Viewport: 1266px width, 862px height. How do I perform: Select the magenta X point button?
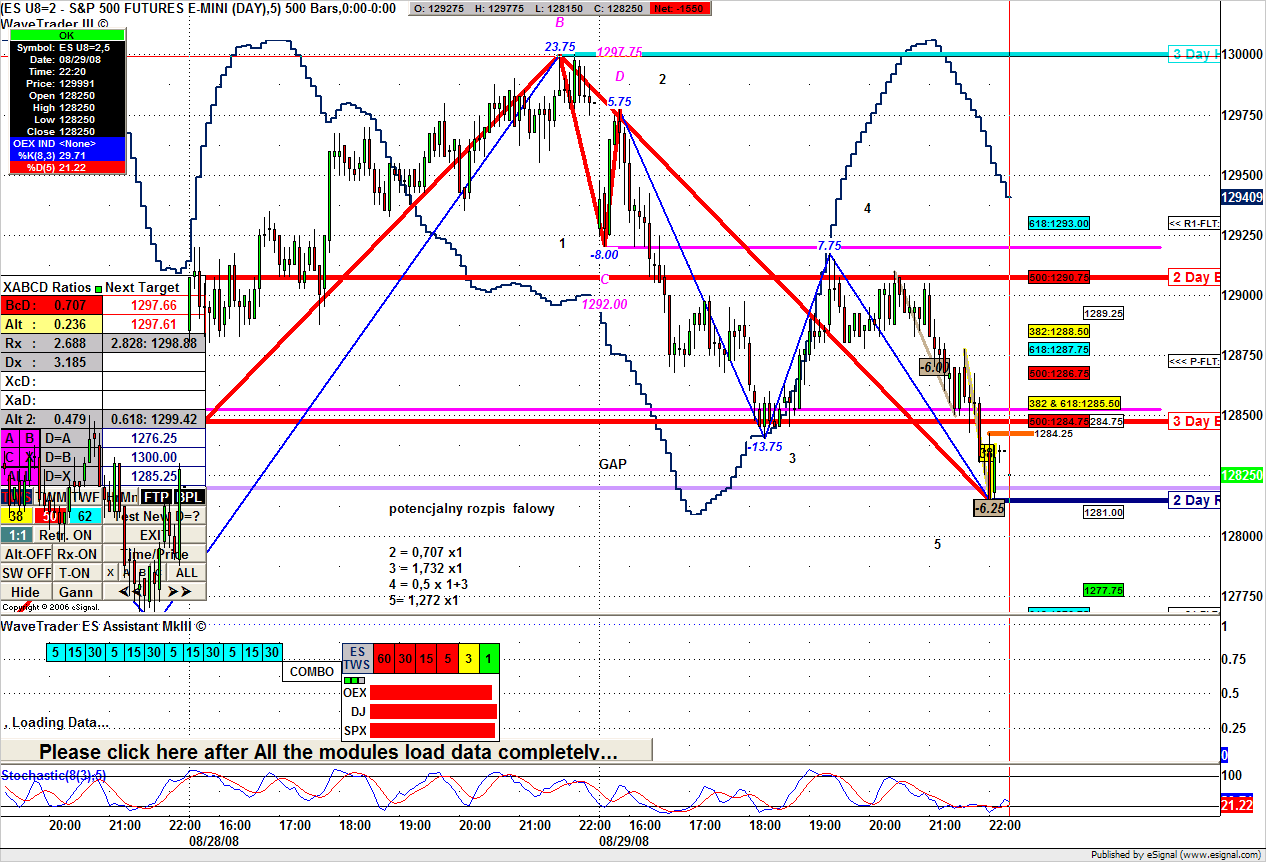[x=30, y=457]
